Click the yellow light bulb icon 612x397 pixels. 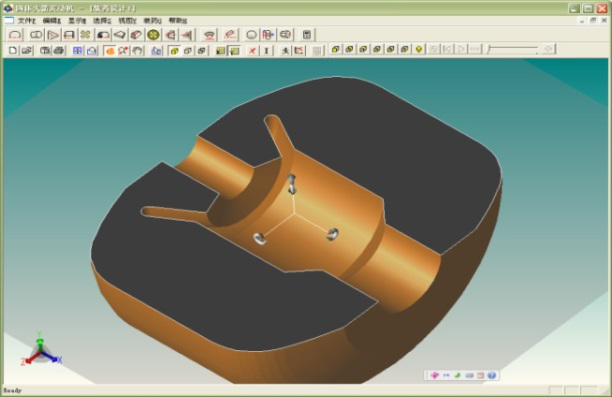click(419, 49)
